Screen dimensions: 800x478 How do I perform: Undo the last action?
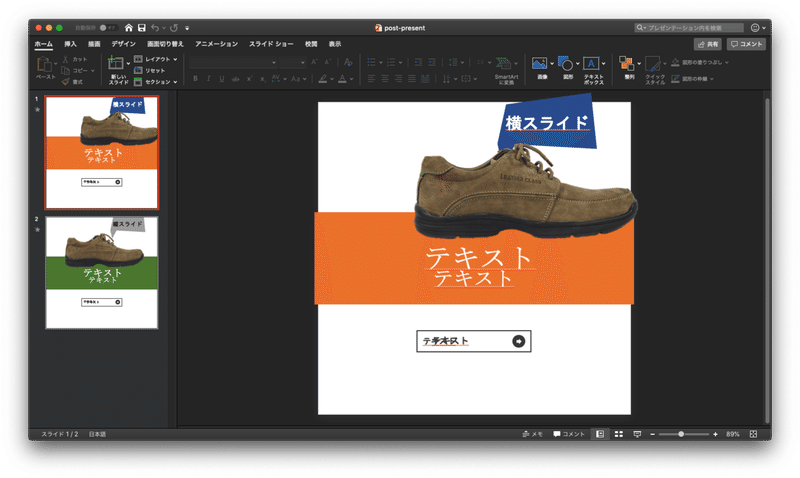(155, 28)
